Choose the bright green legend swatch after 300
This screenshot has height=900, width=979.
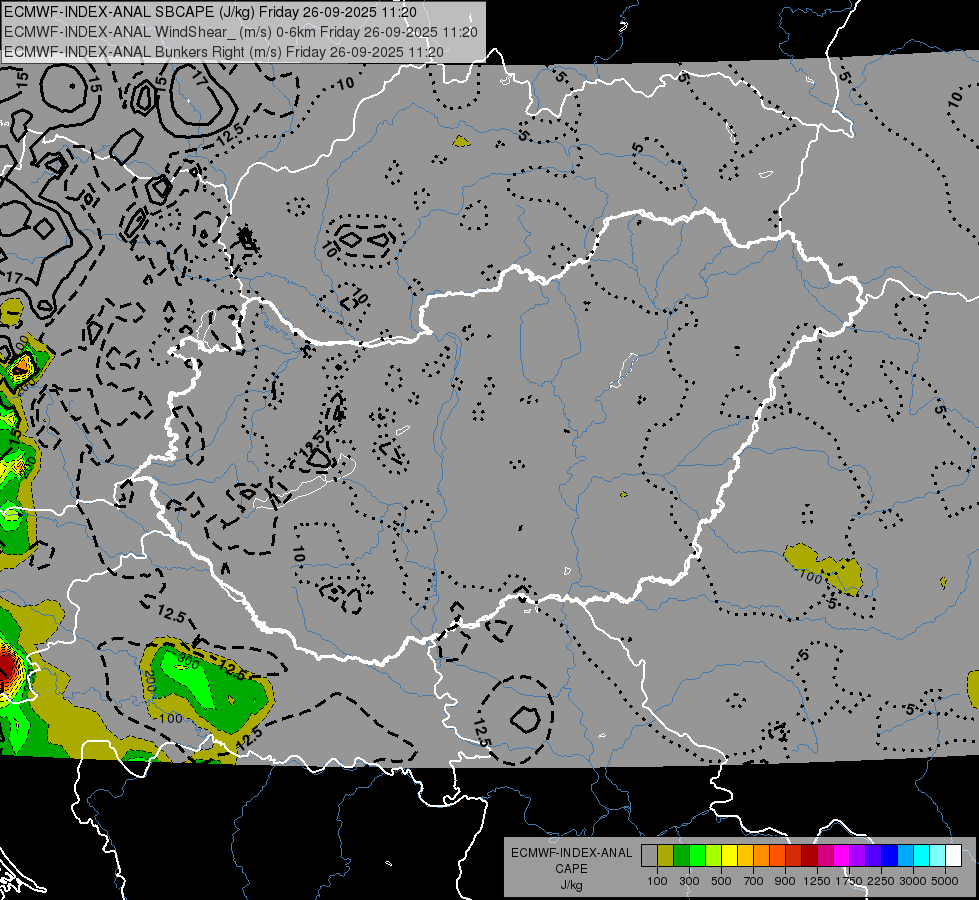[697, 855]
